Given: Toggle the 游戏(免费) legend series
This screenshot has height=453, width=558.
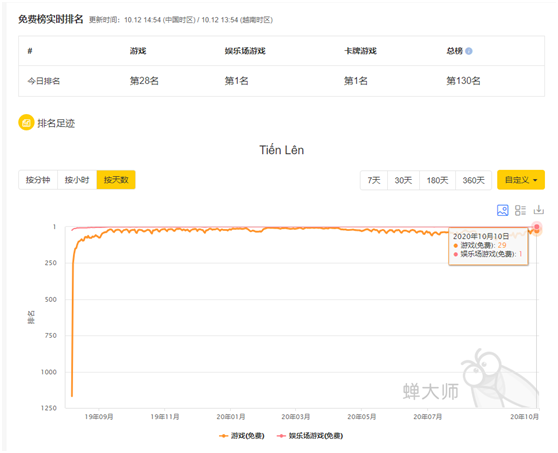Looking at the screenshot, I should point(242,436).
